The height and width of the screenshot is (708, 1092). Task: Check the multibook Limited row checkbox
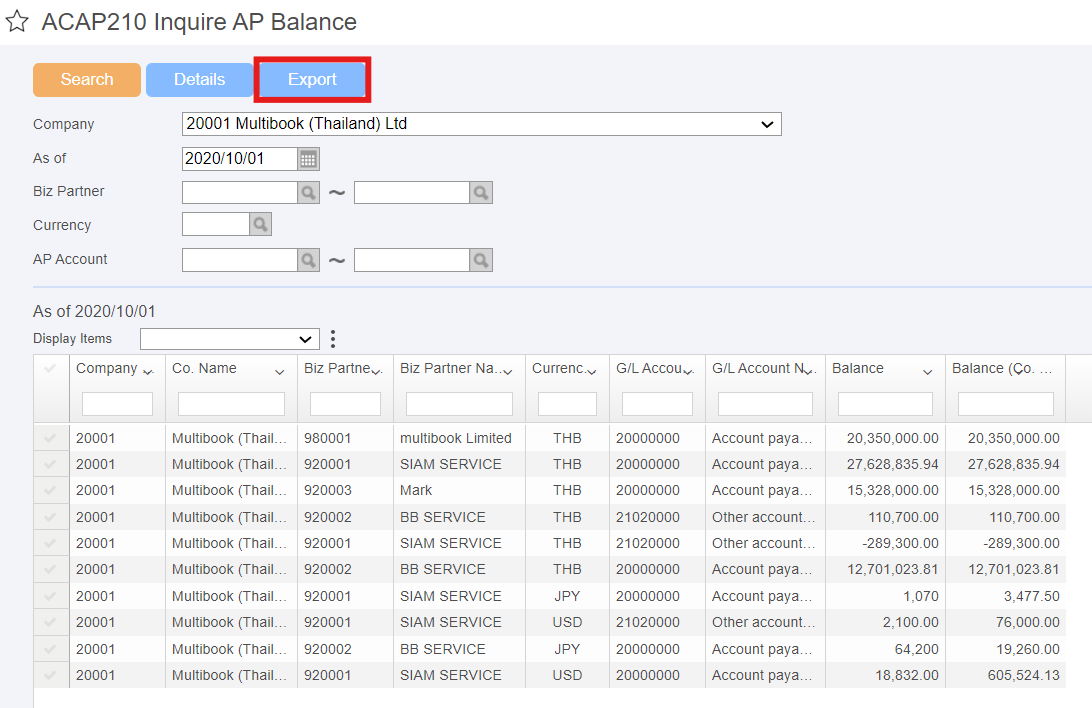pyautogui.click(x=50, y=438)
